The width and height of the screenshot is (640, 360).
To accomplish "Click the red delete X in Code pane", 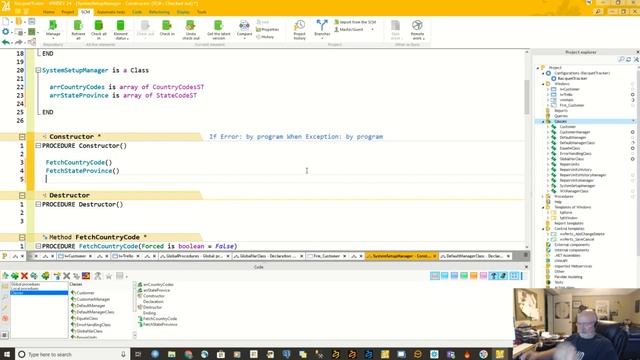I will (x=24, y=276).
